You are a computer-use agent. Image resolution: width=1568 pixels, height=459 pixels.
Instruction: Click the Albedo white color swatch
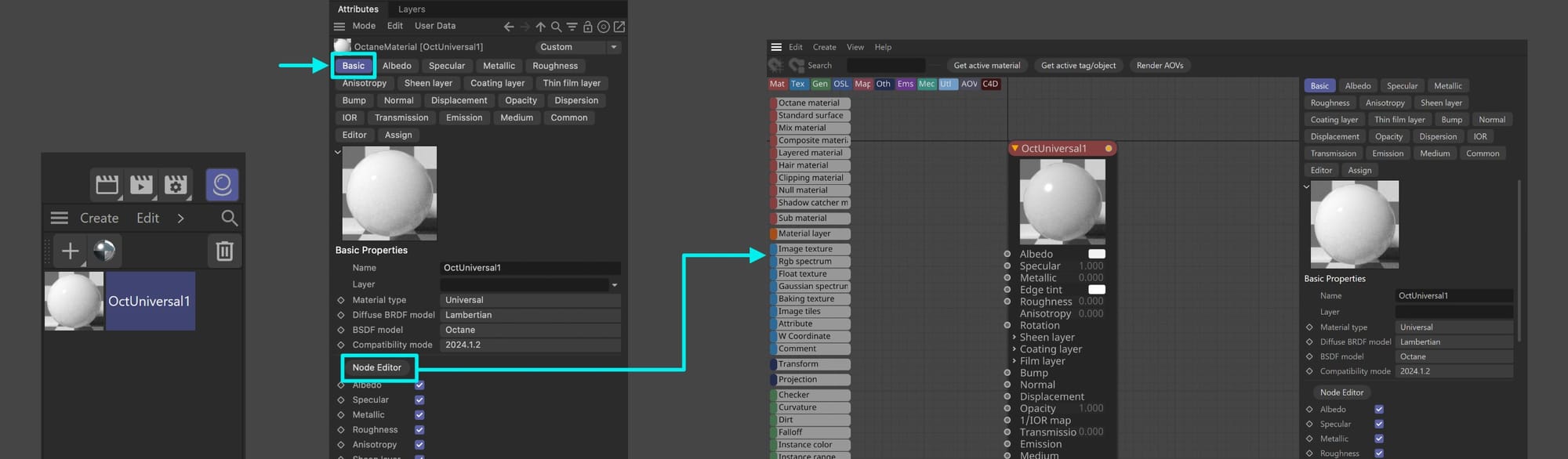coord(1097,254)
